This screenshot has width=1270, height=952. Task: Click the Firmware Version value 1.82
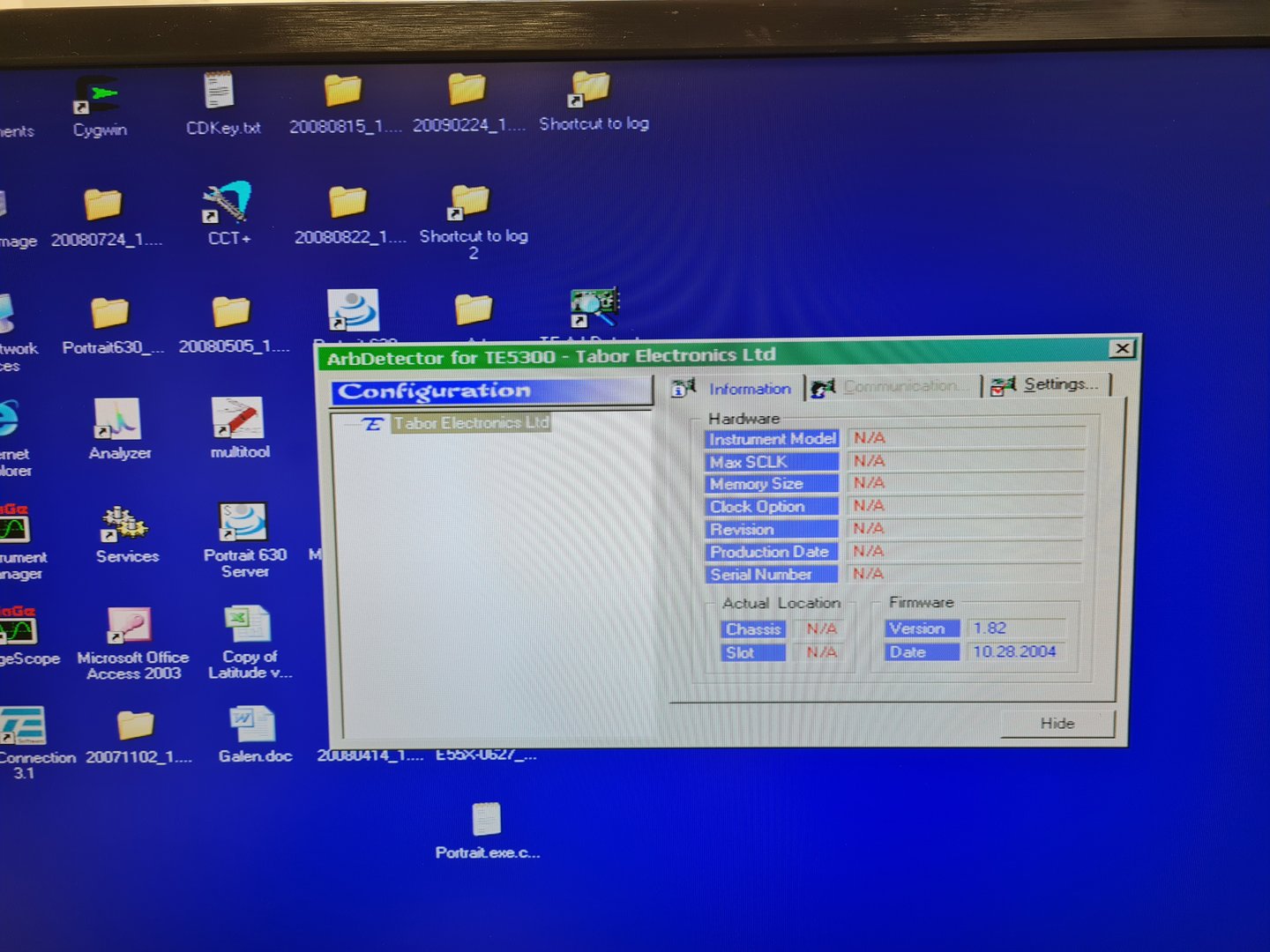[1019, 628]
